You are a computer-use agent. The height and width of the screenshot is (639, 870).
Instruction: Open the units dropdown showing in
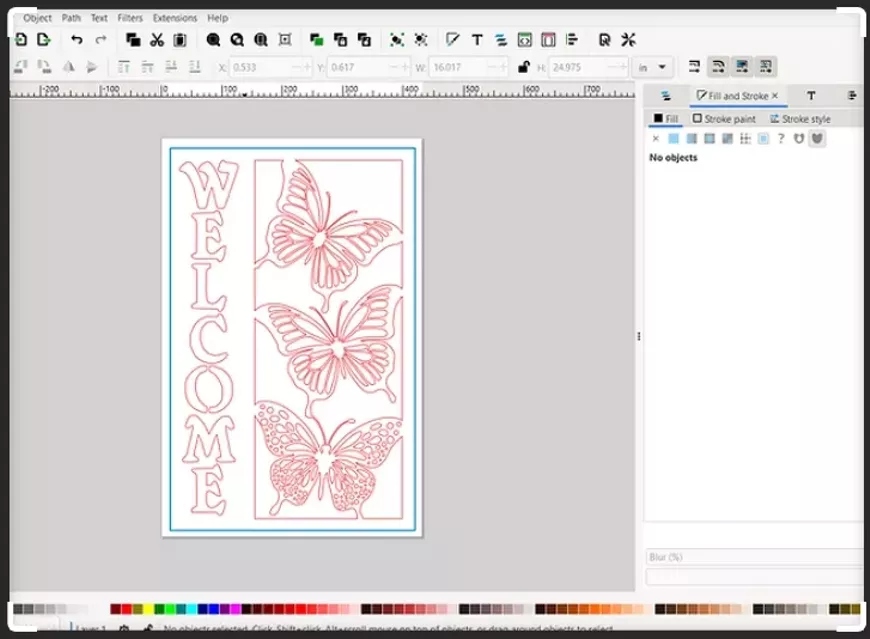[652, 67]
